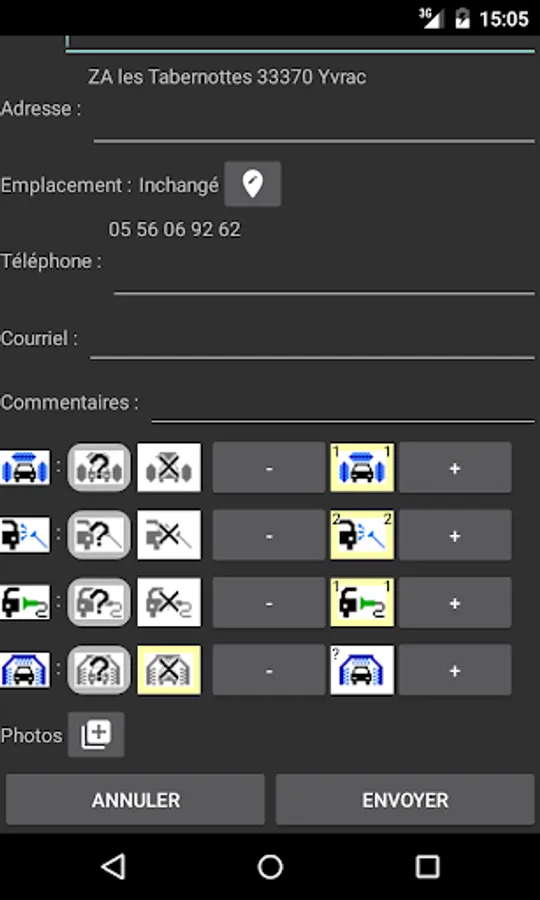Tap the tunnel wash count icon

362,670
